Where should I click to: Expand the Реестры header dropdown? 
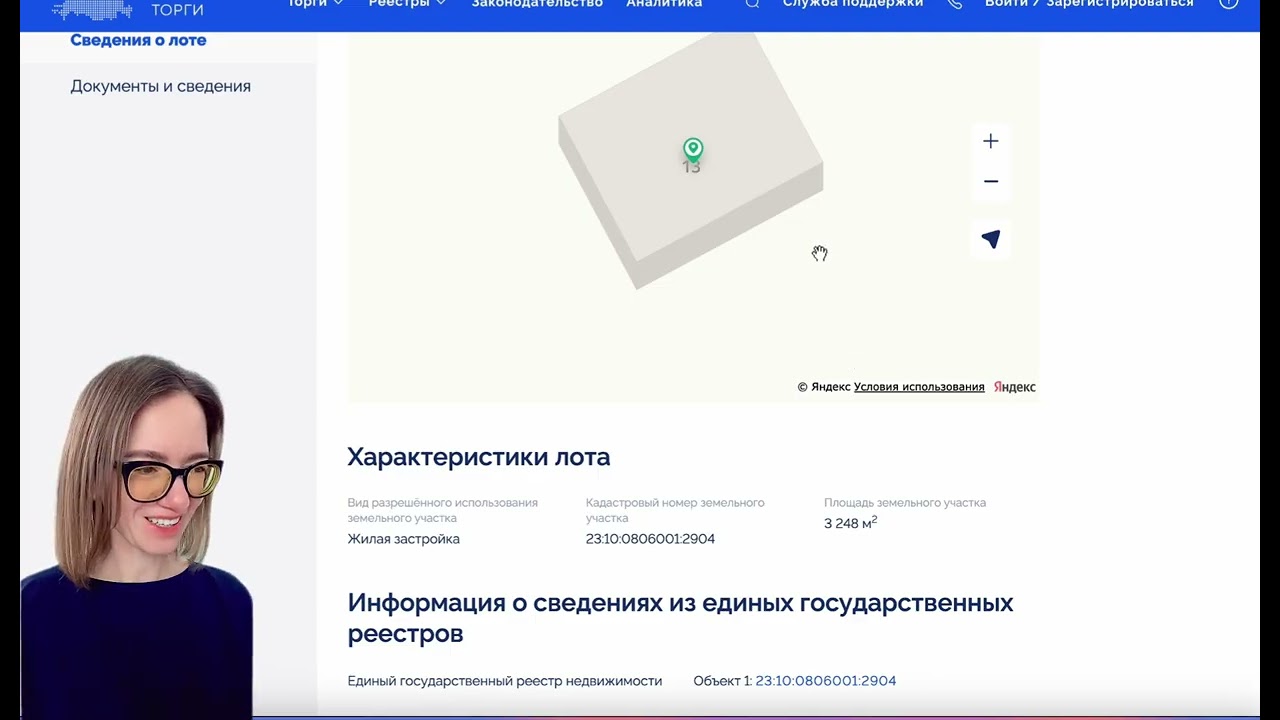tap(407, 4)
